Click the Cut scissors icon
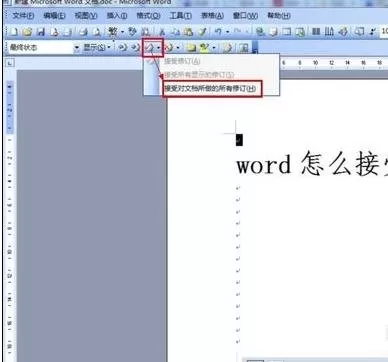 (162, 32)
